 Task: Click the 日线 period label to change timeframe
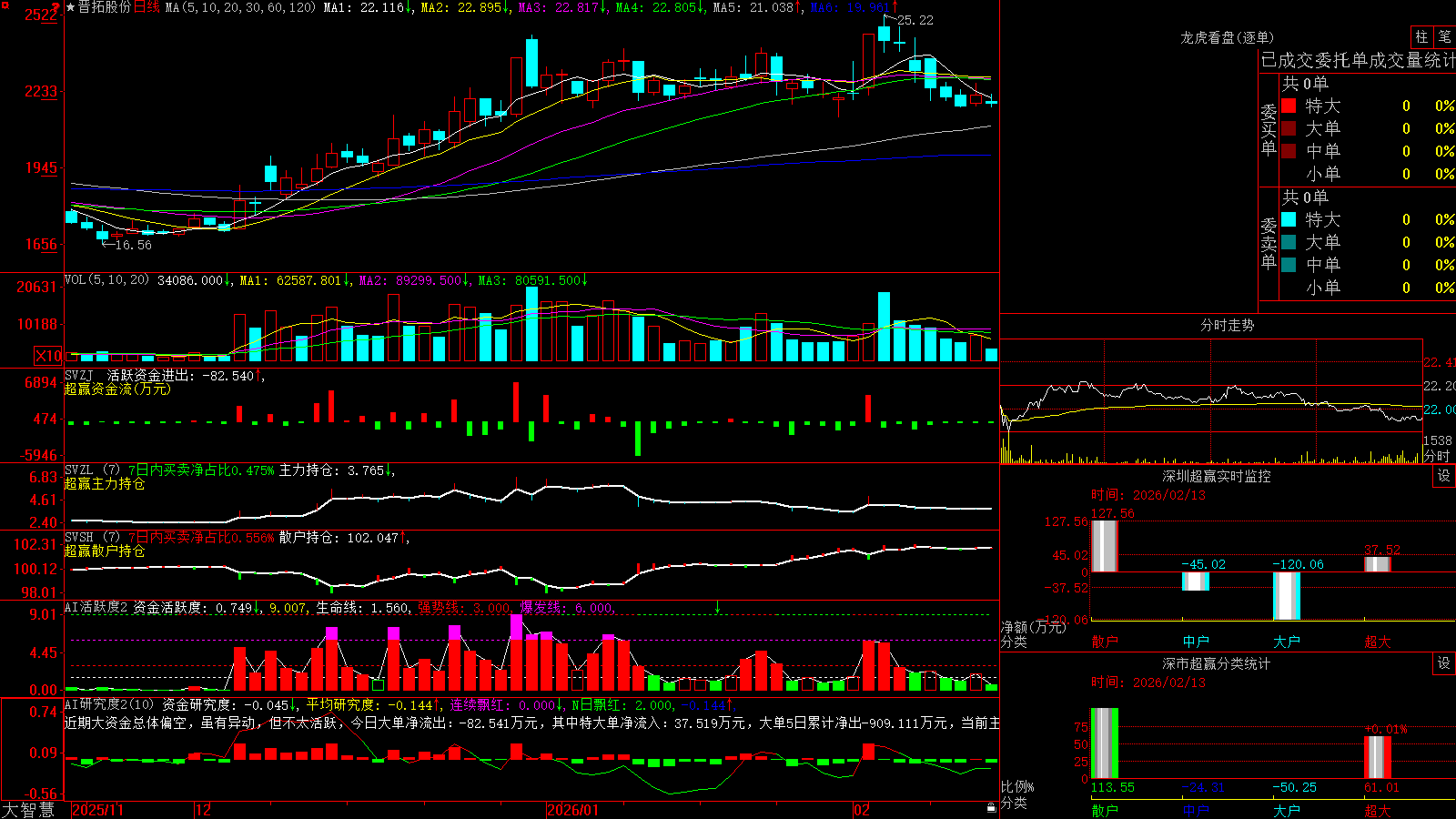[147, 7]
